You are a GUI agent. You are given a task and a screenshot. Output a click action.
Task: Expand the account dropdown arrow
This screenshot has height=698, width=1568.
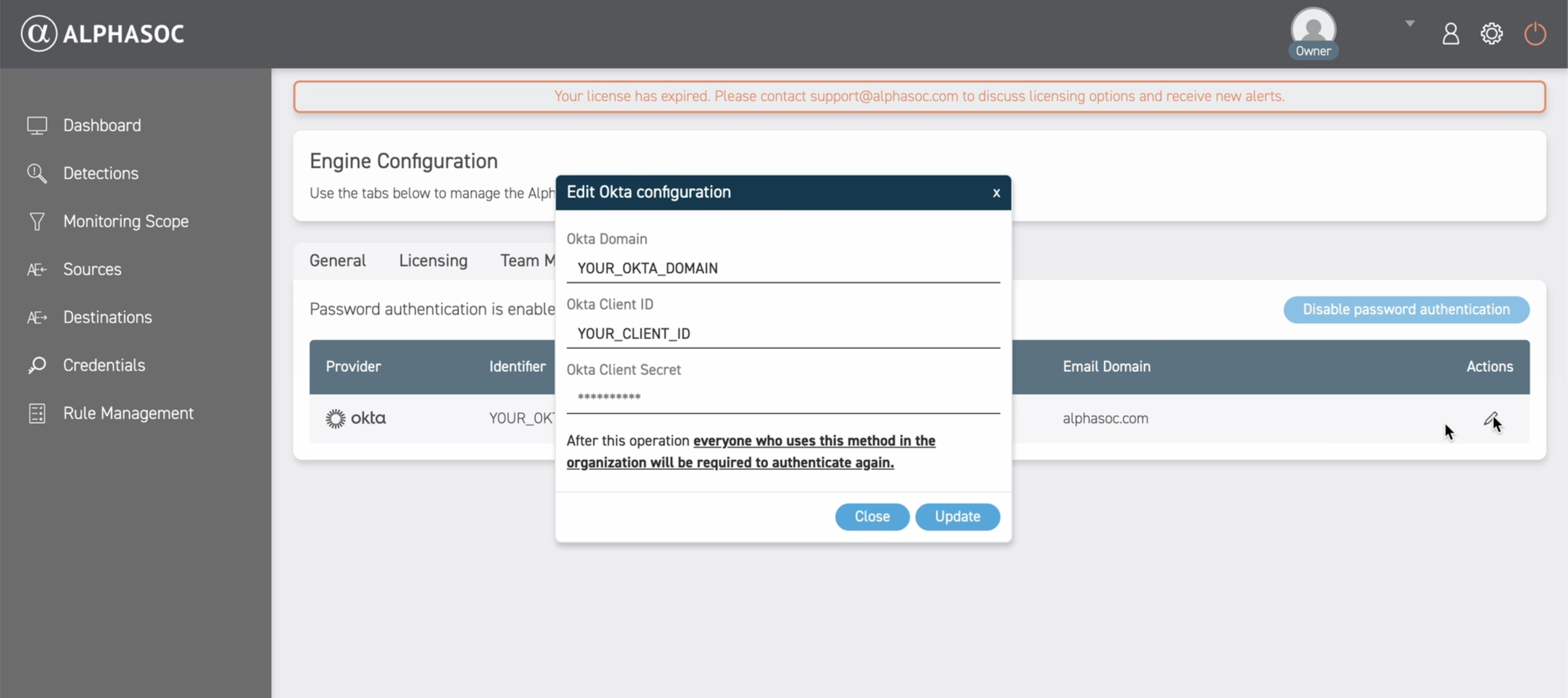pyautogui.click(x=1410, y=24)
